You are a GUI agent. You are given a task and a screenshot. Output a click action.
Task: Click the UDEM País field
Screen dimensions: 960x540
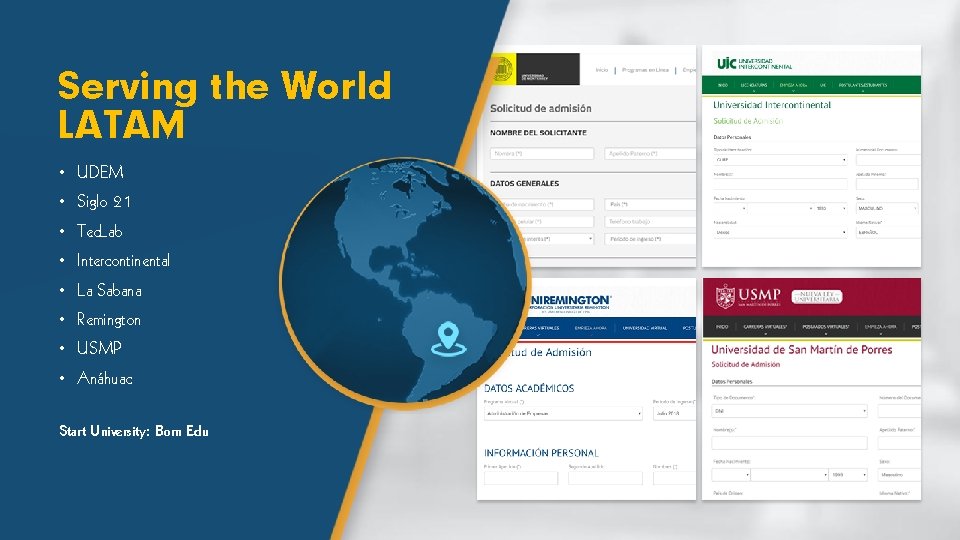pyautogui.click(x=650, y=204)
